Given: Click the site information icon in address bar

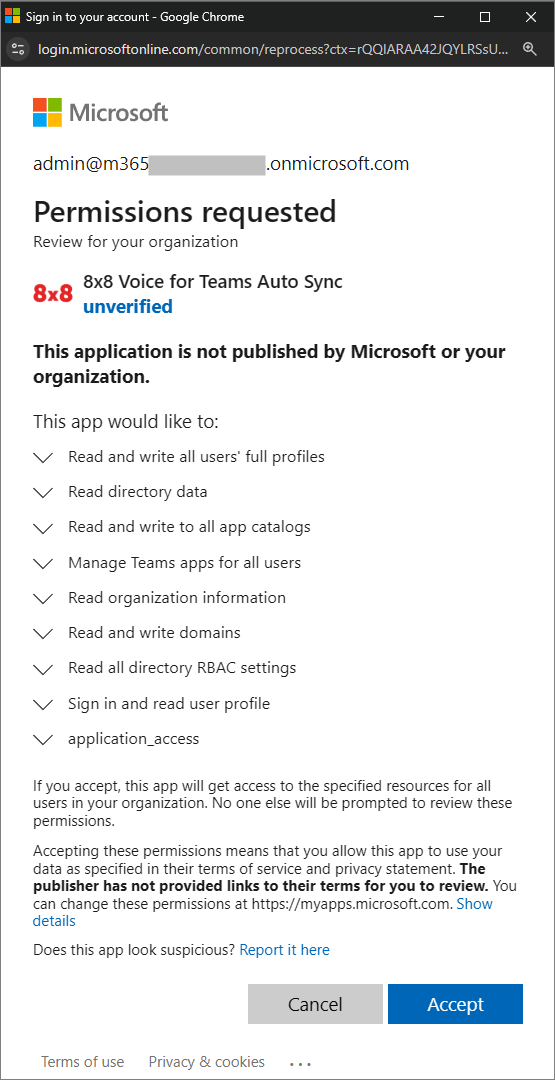Looking at the screenshot, I should (18, 49).
